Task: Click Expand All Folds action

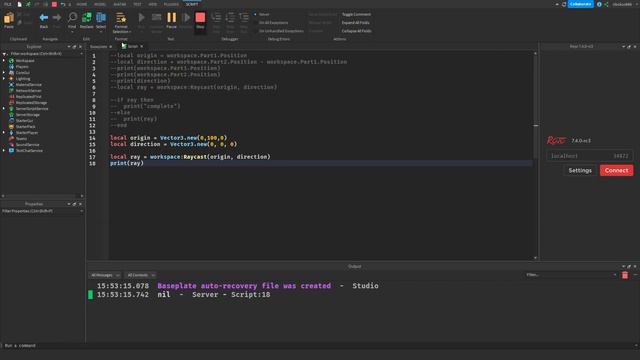Action: click(356, 23)
